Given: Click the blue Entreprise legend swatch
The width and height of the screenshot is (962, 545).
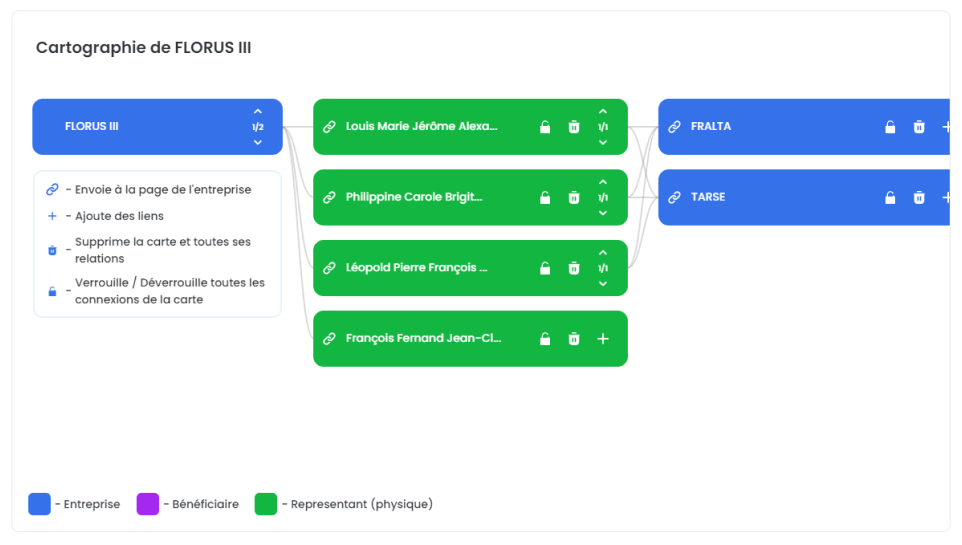Looking at the screenshot, I should [x=39, y=504].
